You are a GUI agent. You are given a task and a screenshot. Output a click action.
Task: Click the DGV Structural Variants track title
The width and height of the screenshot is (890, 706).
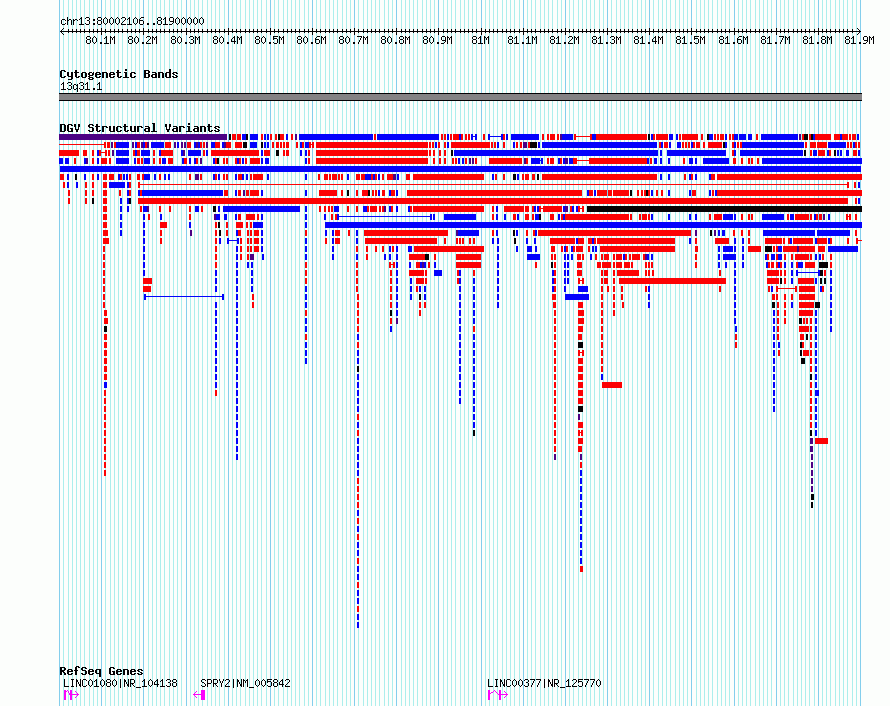[x=140, y=128]
